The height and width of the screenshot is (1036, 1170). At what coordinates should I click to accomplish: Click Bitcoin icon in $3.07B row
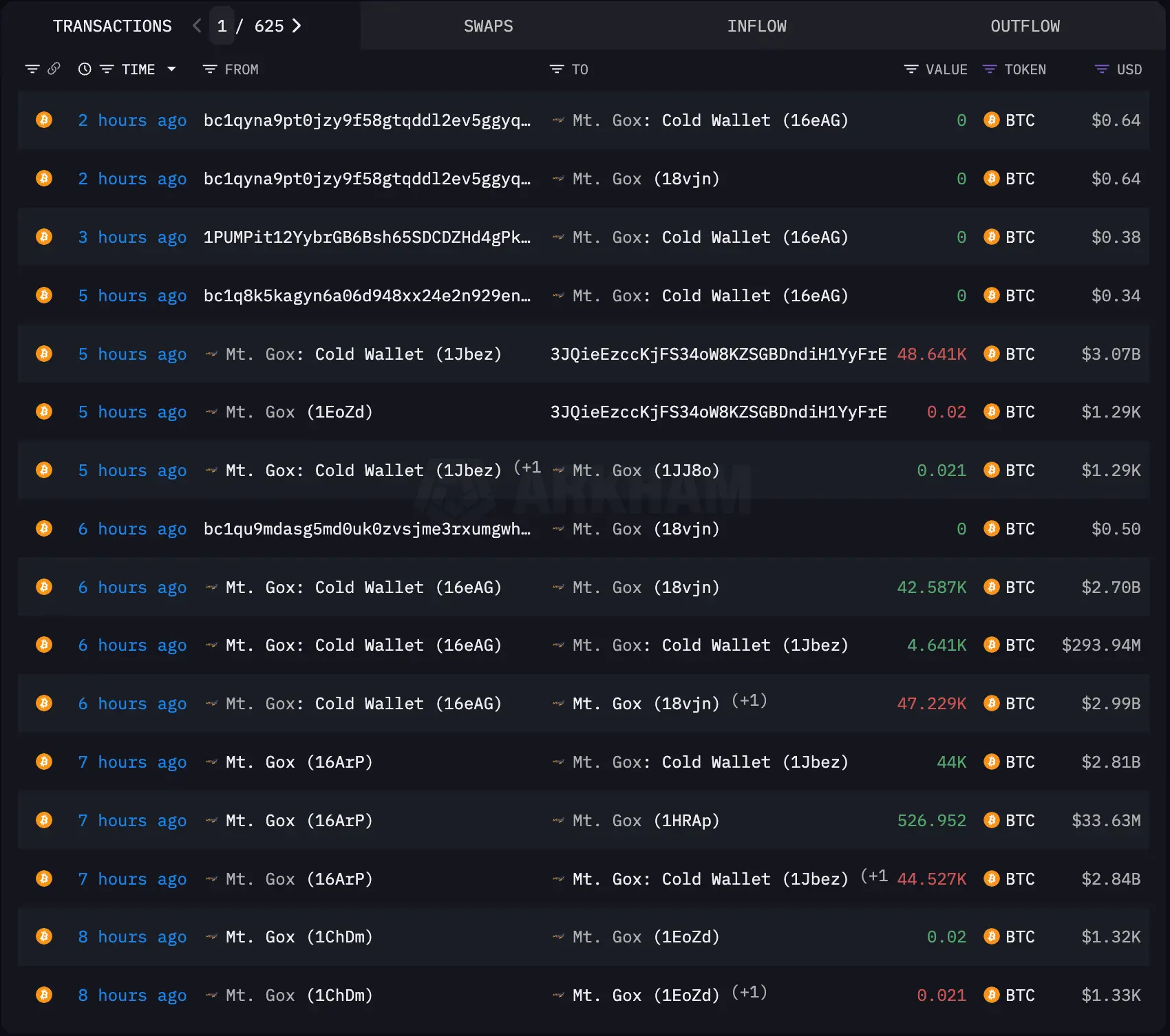pyautogui.click(x=44, y=354)
